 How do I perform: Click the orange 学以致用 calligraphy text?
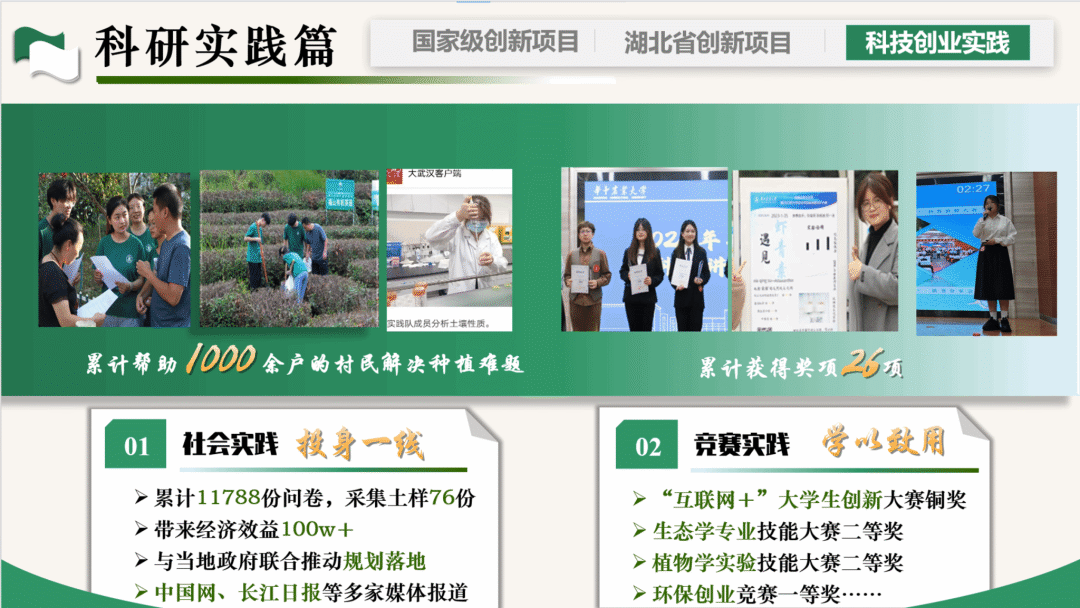(x=883, y=443)
